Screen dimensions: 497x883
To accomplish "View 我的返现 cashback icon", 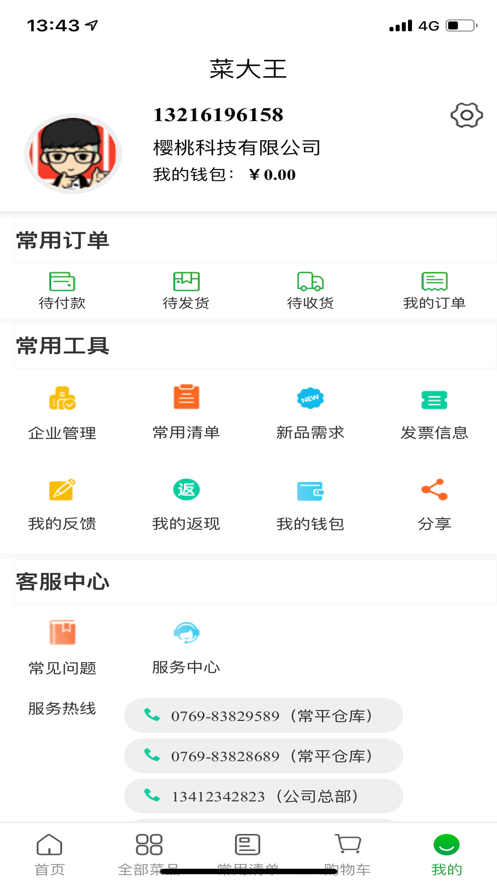I will click(186, 490).
